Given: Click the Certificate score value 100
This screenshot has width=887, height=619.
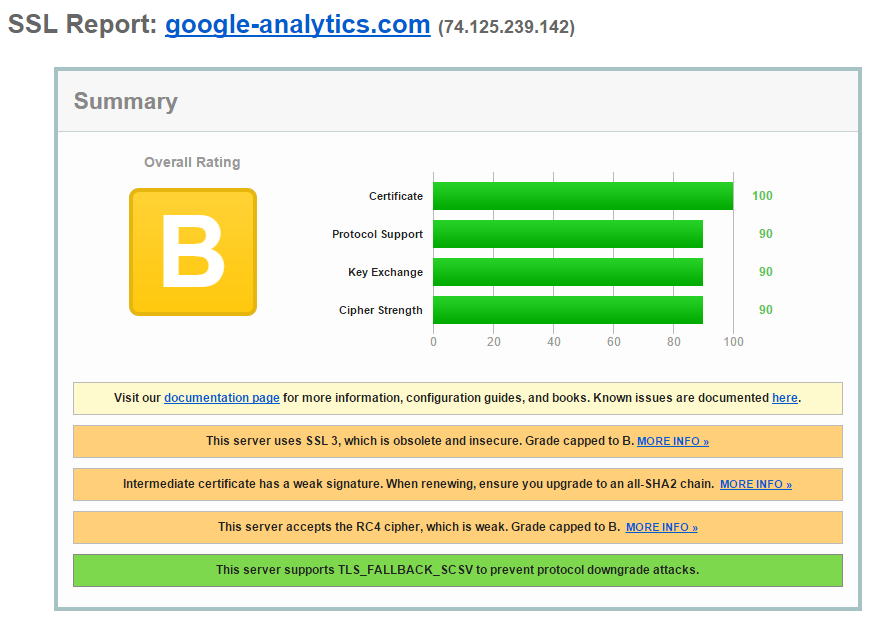Looking at the screenshot, I should pos(762,196).
